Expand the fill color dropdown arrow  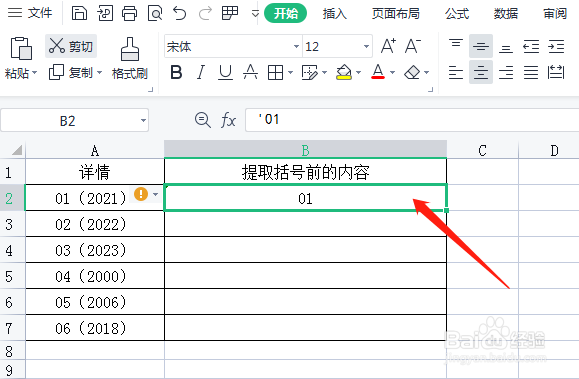tap(359, 73)
